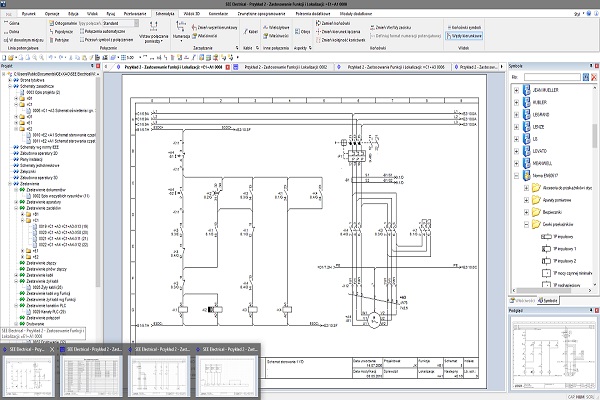Viewport: 600px width, 400px height.
Task: Open the Rysunek ribbon tab
Action: (x=29, y=13)
